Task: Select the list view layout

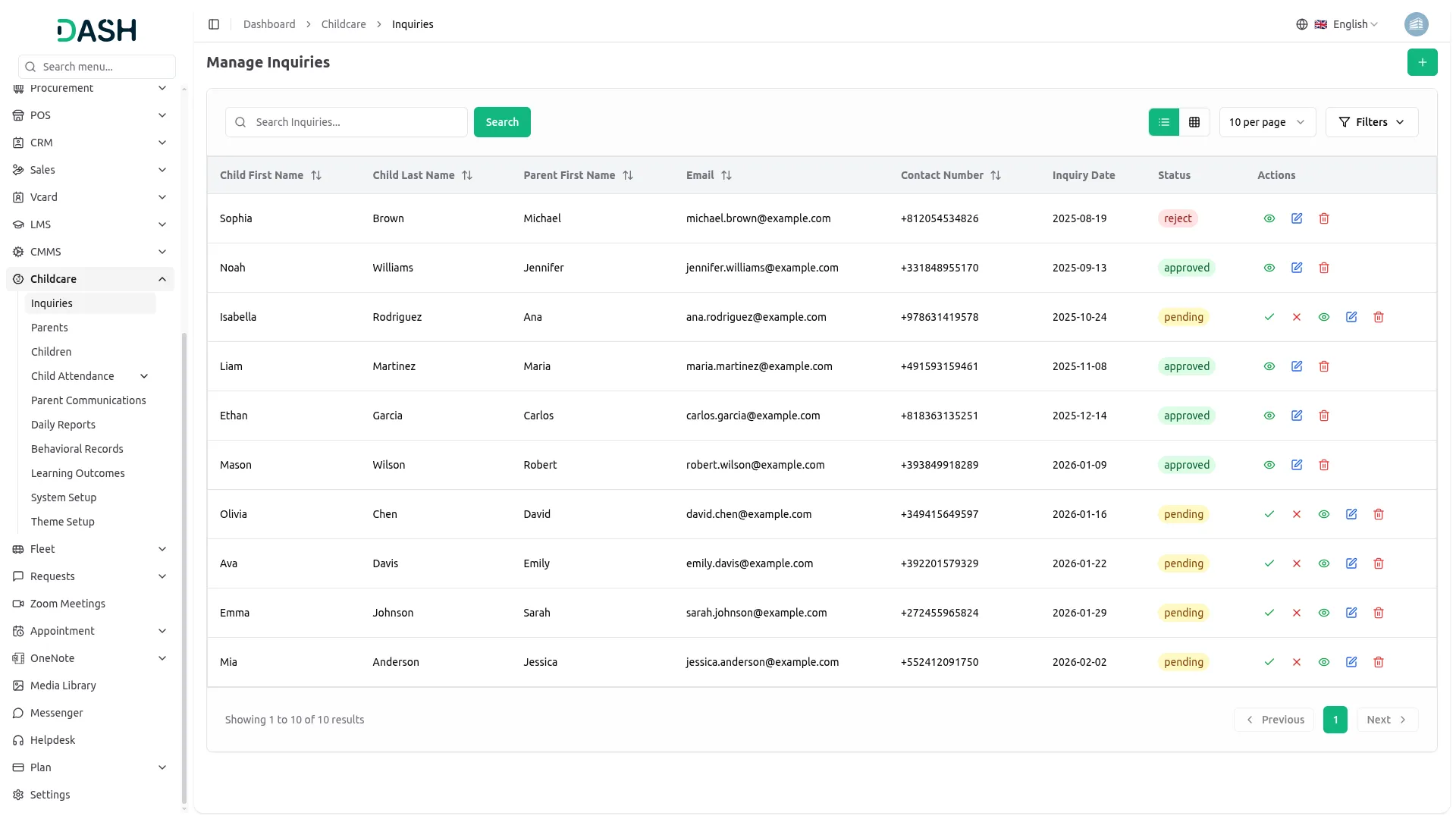Action: pos(1163,122)
